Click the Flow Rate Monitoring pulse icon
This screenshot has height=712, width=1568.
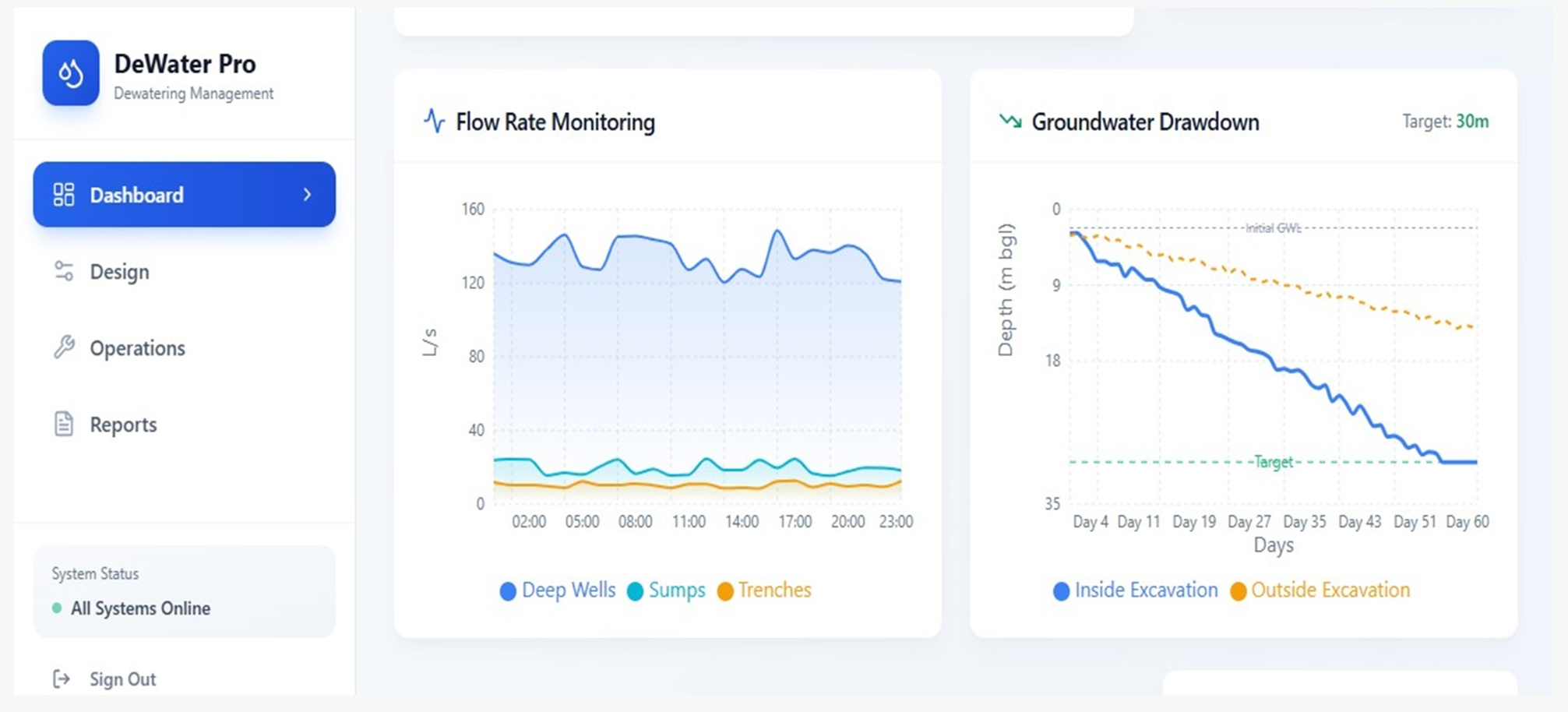(x=434, y=122)
